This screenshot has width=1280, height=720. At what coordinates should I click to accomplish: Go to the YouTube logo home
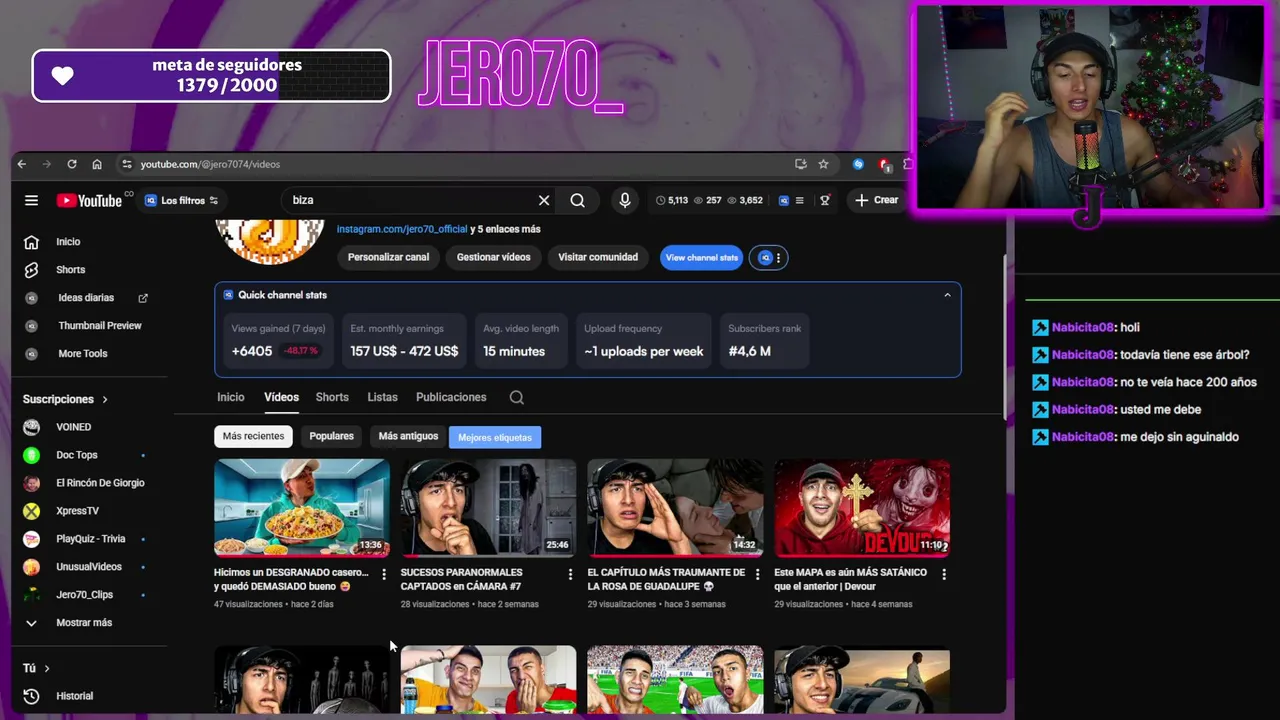tap(89, 200)
